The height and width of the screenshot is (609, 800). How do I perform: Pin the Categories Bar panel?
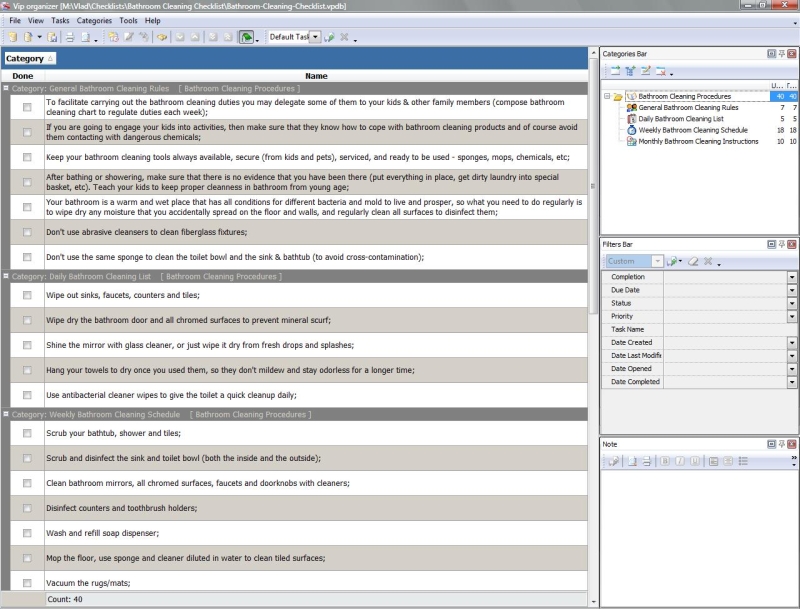point(781,53)
